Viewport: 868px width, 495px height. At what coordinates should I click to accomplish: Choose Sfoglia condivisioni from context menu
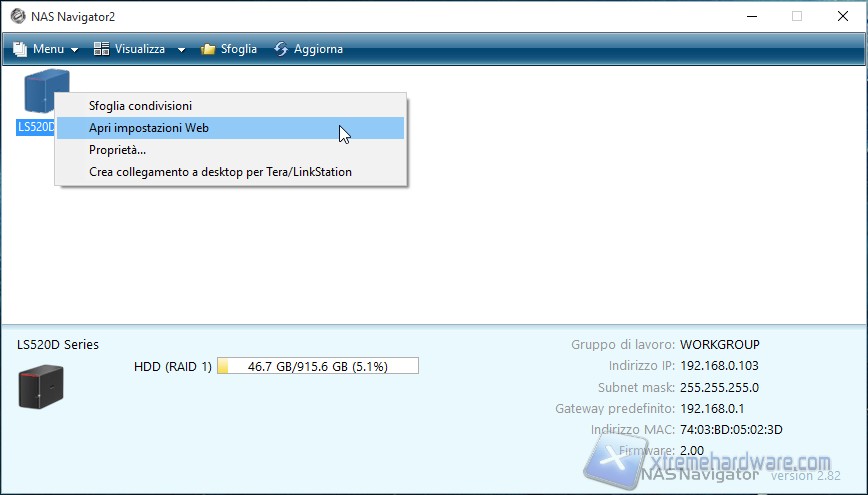[140, 105]
